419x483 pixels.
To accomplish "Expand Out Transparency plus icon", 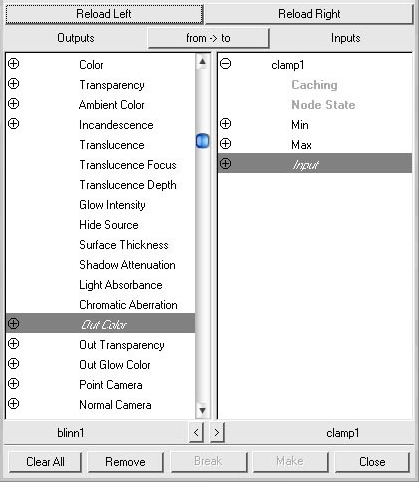I will pyautogui.click(x=13, y=343).
